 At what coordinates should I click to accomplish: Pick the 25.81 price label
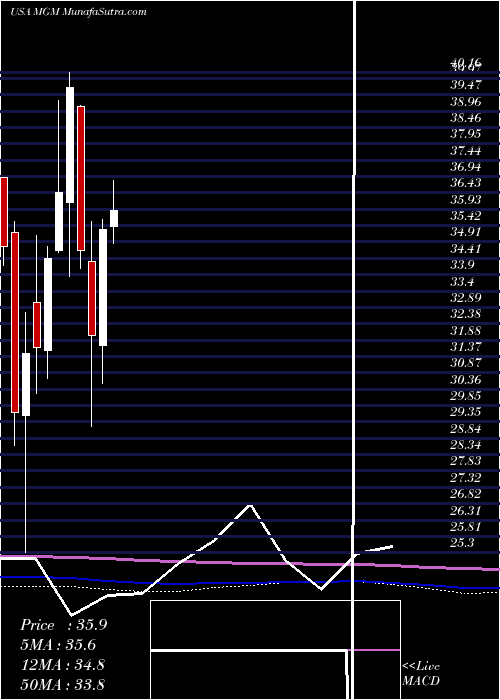click(466, 527)
